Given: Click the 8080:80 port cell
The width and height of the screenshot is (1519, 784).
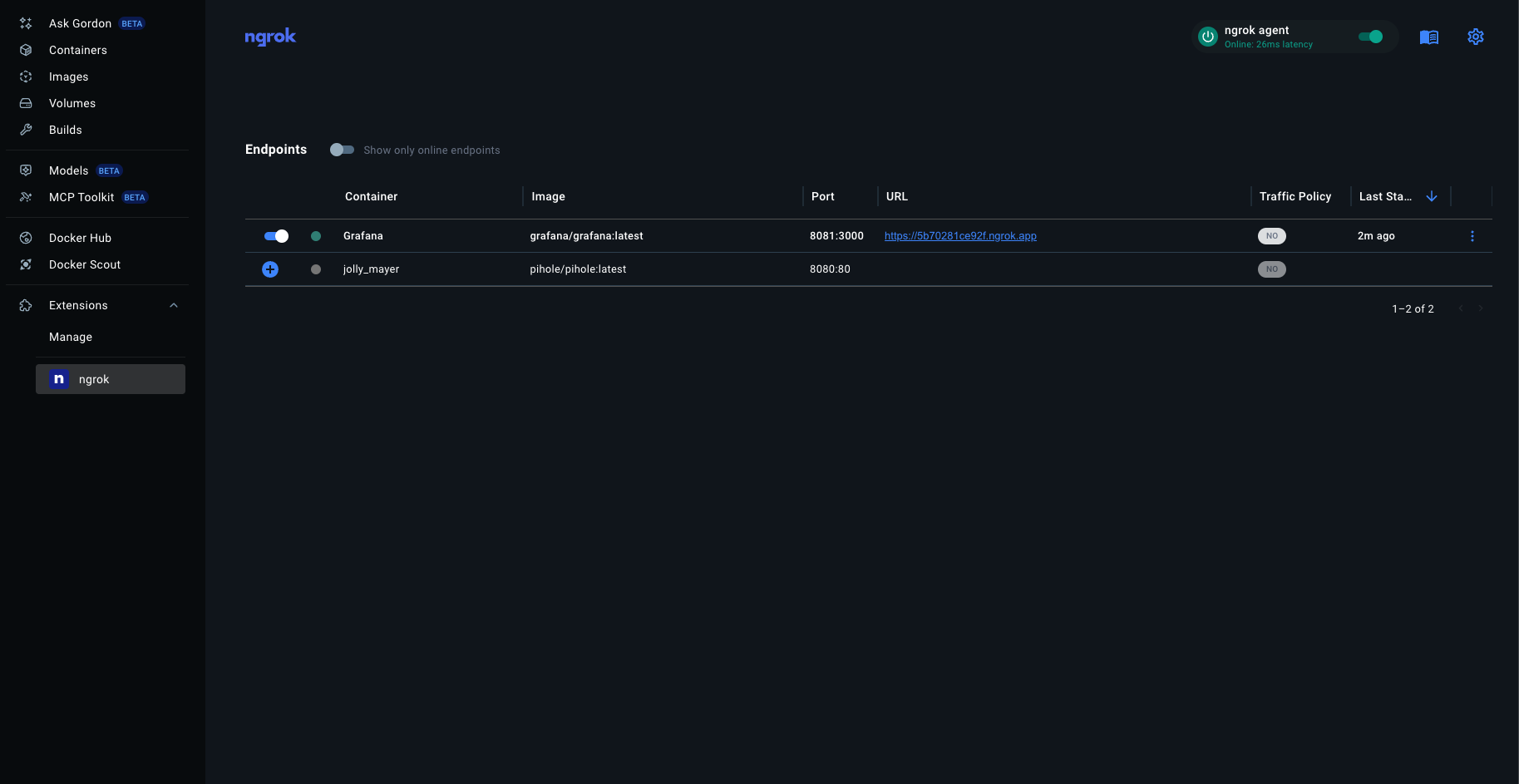Looking at the screenshot, I should pyautogui.click(x=830, y=269).
